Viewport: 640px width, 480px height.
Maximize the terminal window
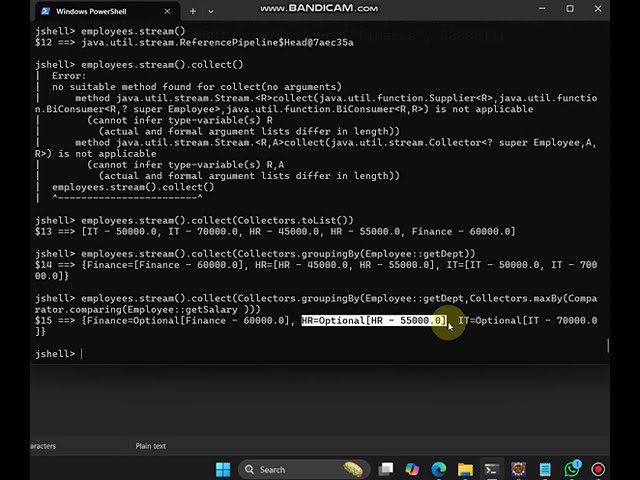pyautogui.click(x=570, y=9)
